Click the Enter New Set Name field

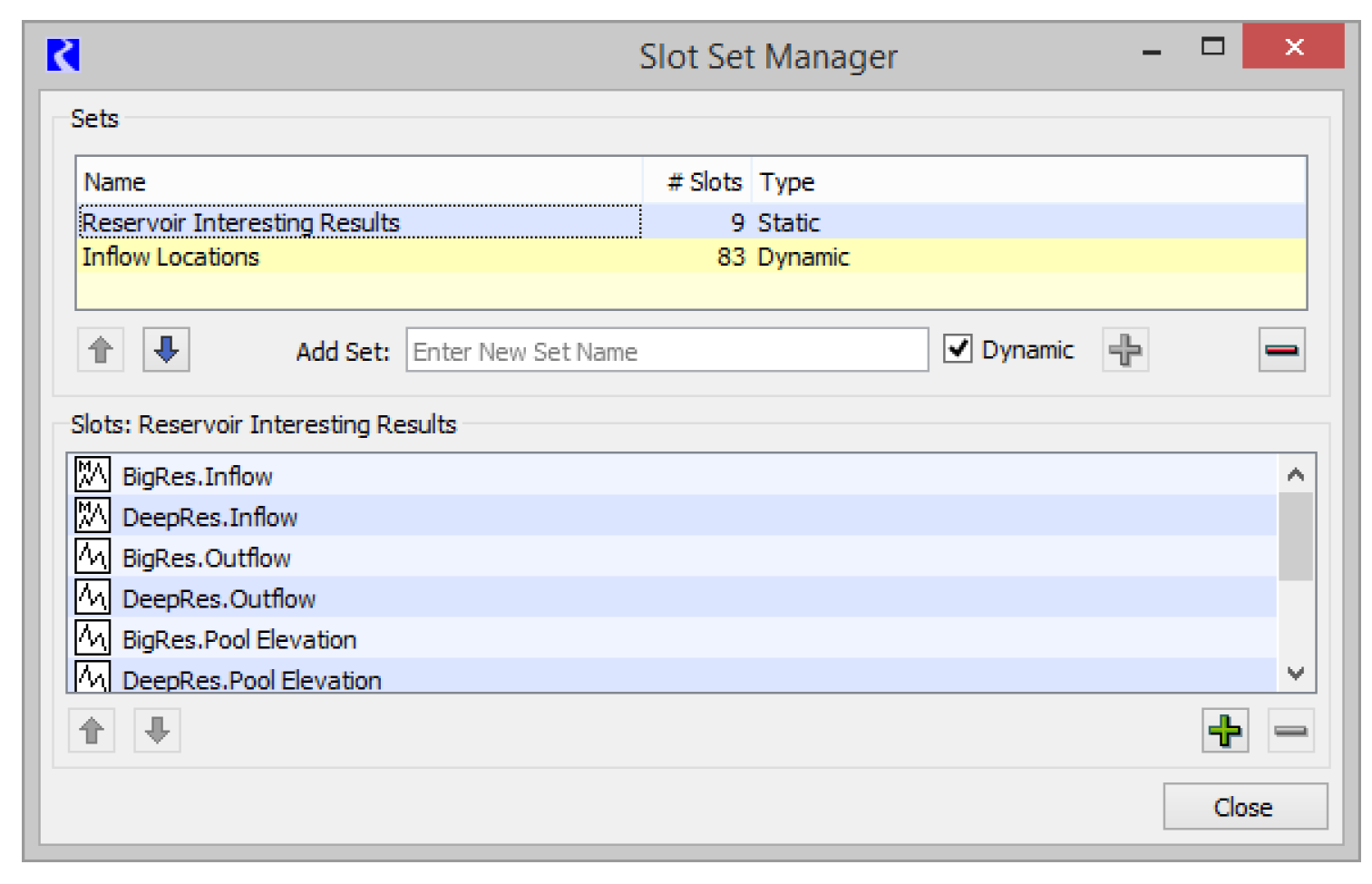pos(667,351)
